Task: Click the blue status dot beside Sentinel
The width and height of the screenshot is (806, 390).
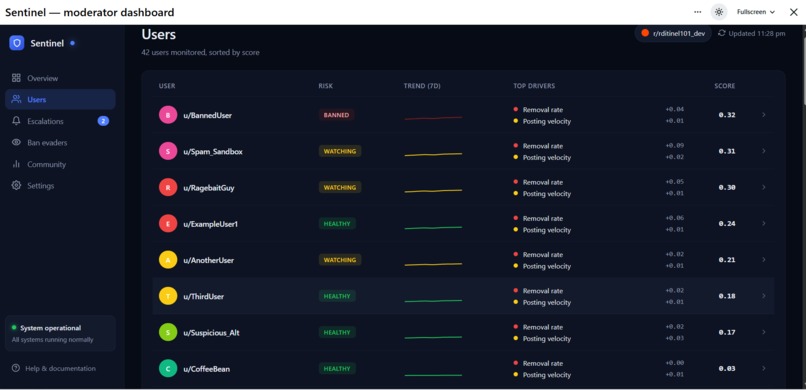Action: coord(72,43)
